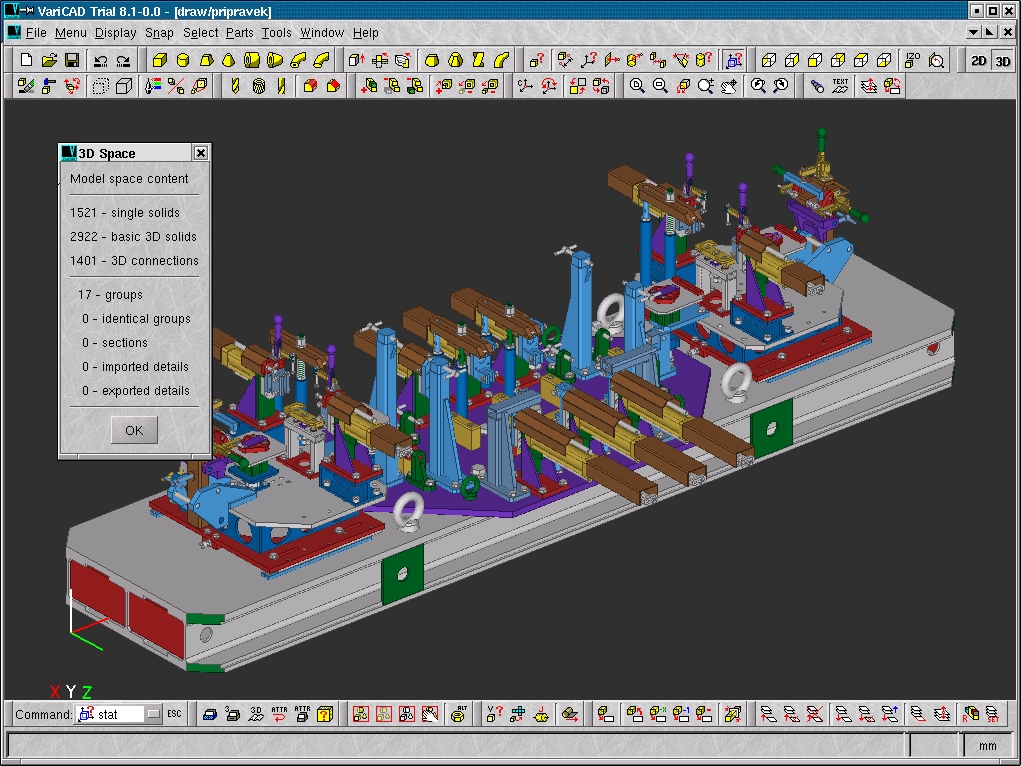Open the Parts menu
Image resolution: width=1021 pixels, height=766 pixels.
click(x=239, y=33)
